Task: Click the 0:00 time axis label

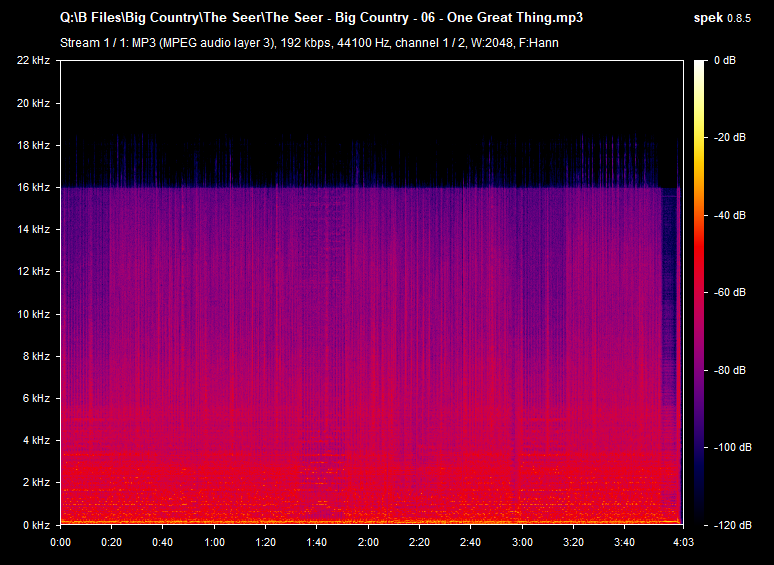Action: pyautogui.click(x=60, y=541)
